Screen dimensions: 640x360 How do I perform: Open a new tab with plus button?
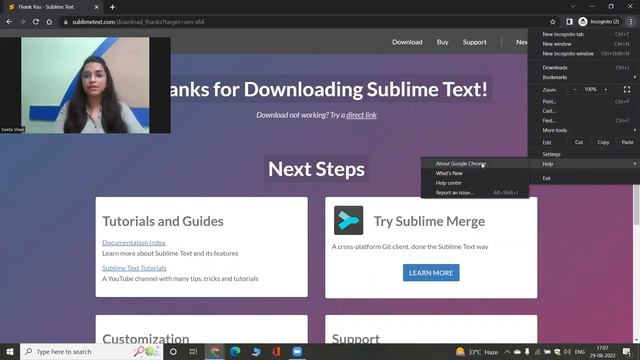tap(112, 7)
